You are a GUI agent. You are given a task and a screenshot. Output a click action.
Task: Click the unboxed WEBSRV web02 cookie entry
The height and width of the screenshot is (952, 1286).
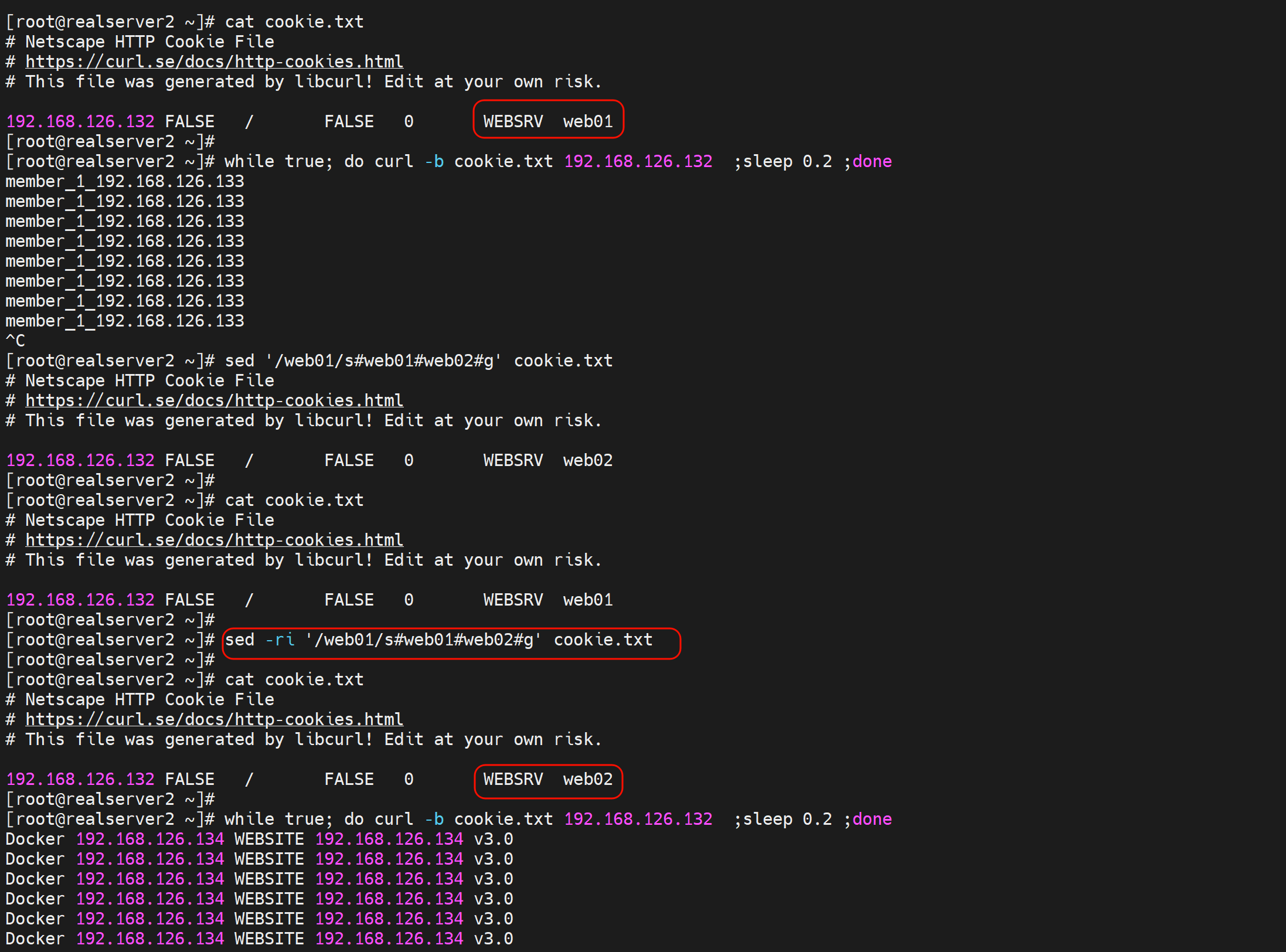point(547,460)
